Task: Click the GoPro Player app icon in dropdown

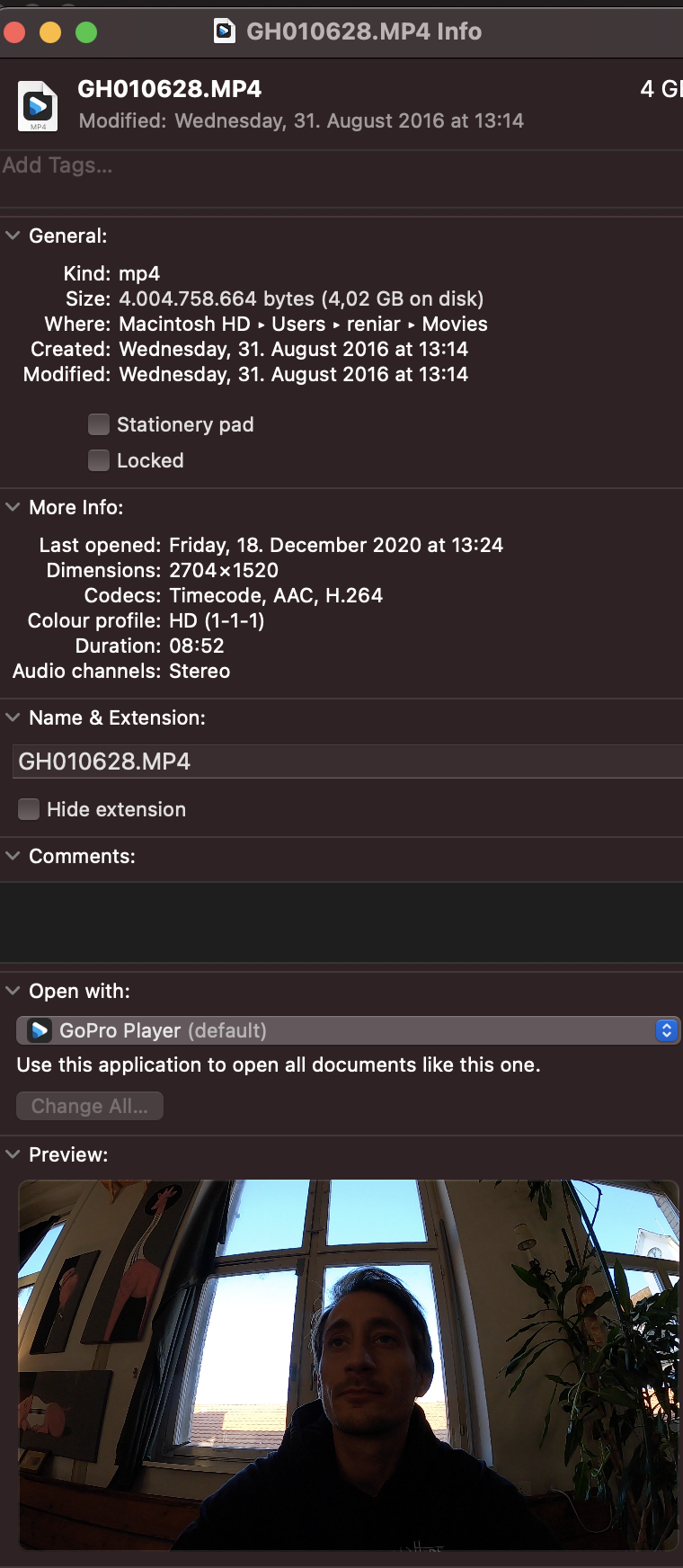Action: pos(40,1030)
